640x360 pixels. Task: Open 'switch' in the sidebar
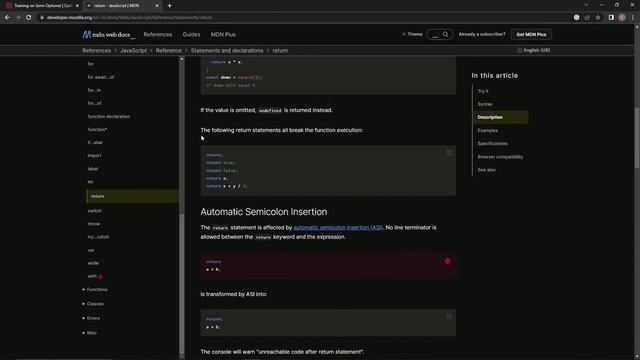click(x=95, y=211)
